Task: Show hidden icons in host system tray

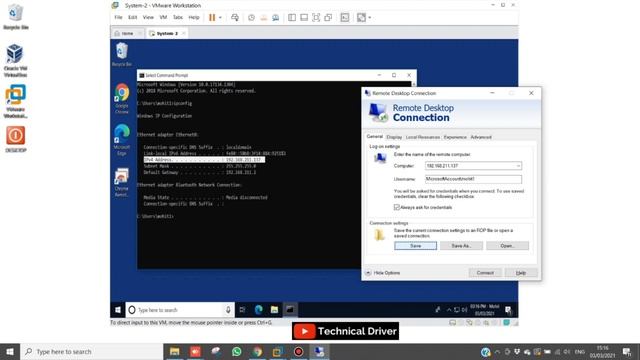Action: (497, 351)
